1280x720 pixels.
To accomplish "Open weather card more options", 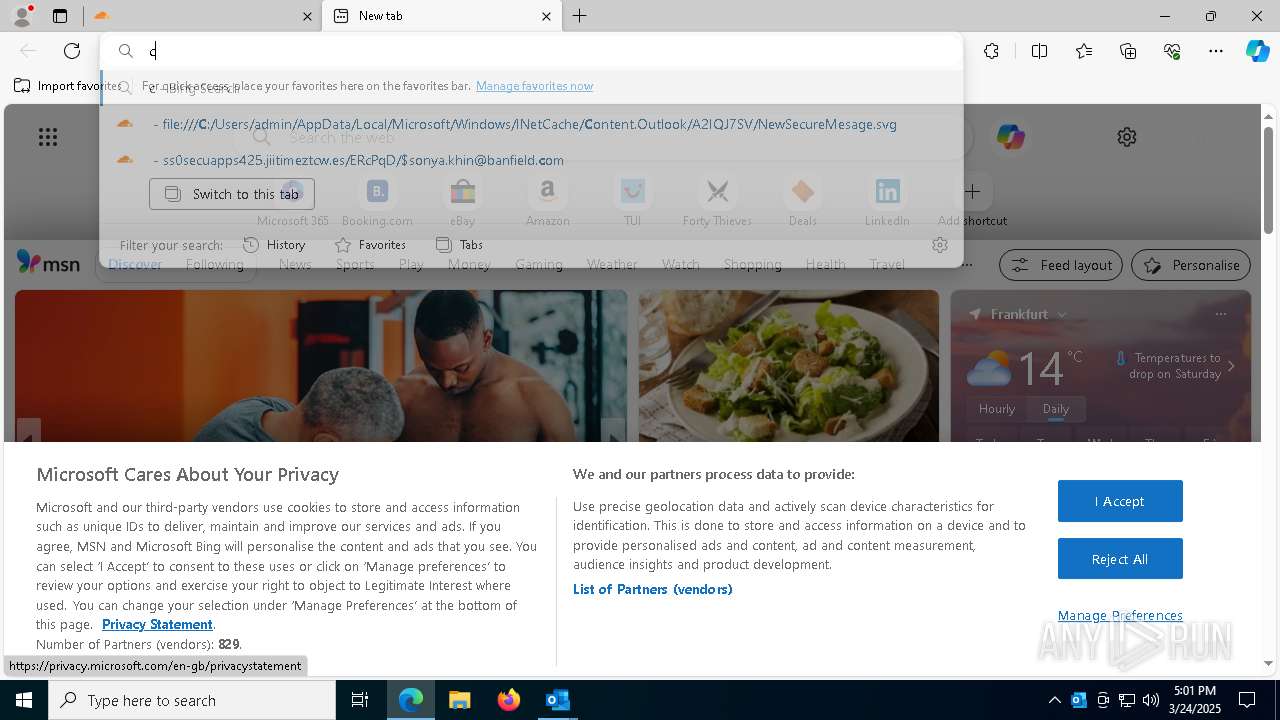I will (x=1220, y=314).
